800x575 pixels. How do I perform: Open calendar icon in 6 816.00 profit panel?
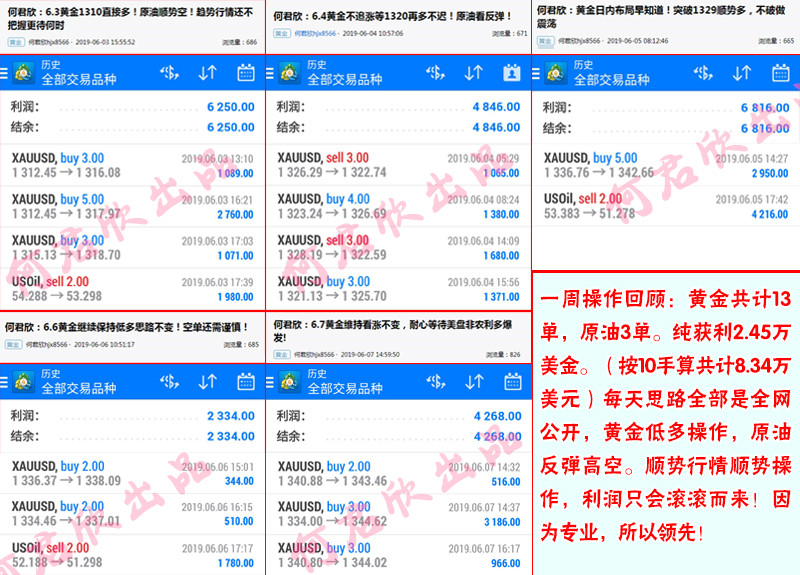781,73
